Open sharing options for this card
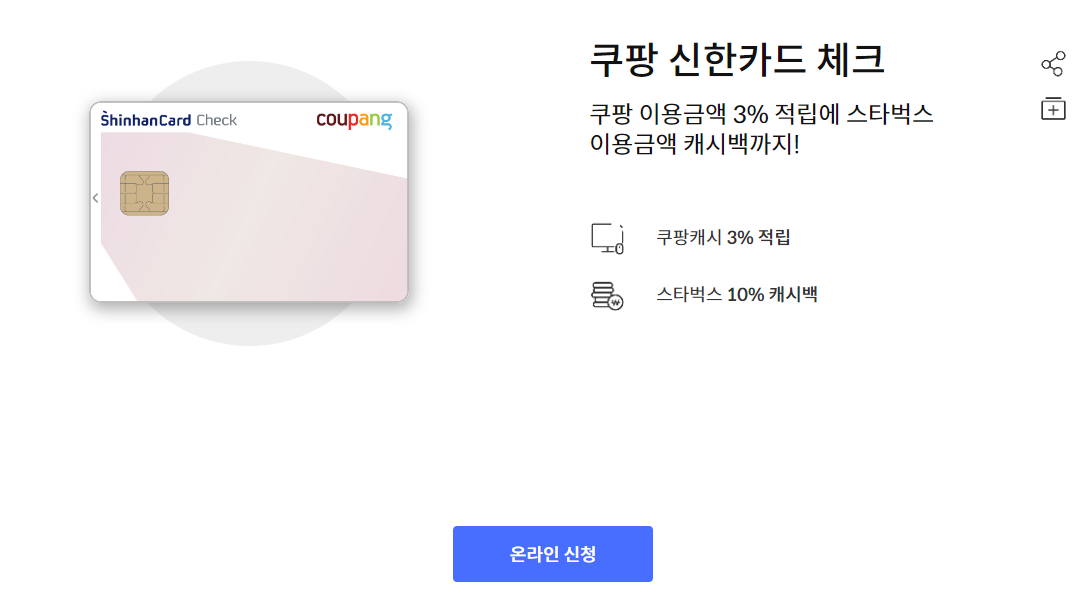Viewport: 1092px width, 610px height. coord(1053,62)
